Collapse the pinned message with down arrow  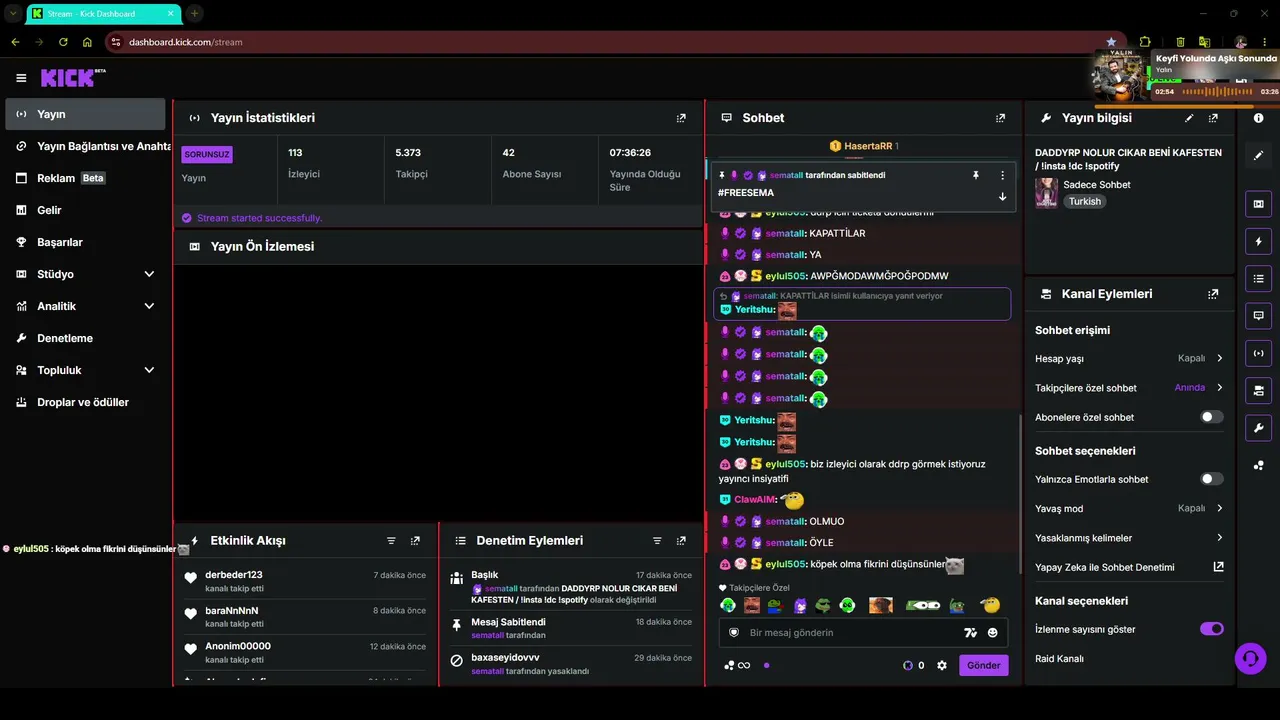(1002, 197)
